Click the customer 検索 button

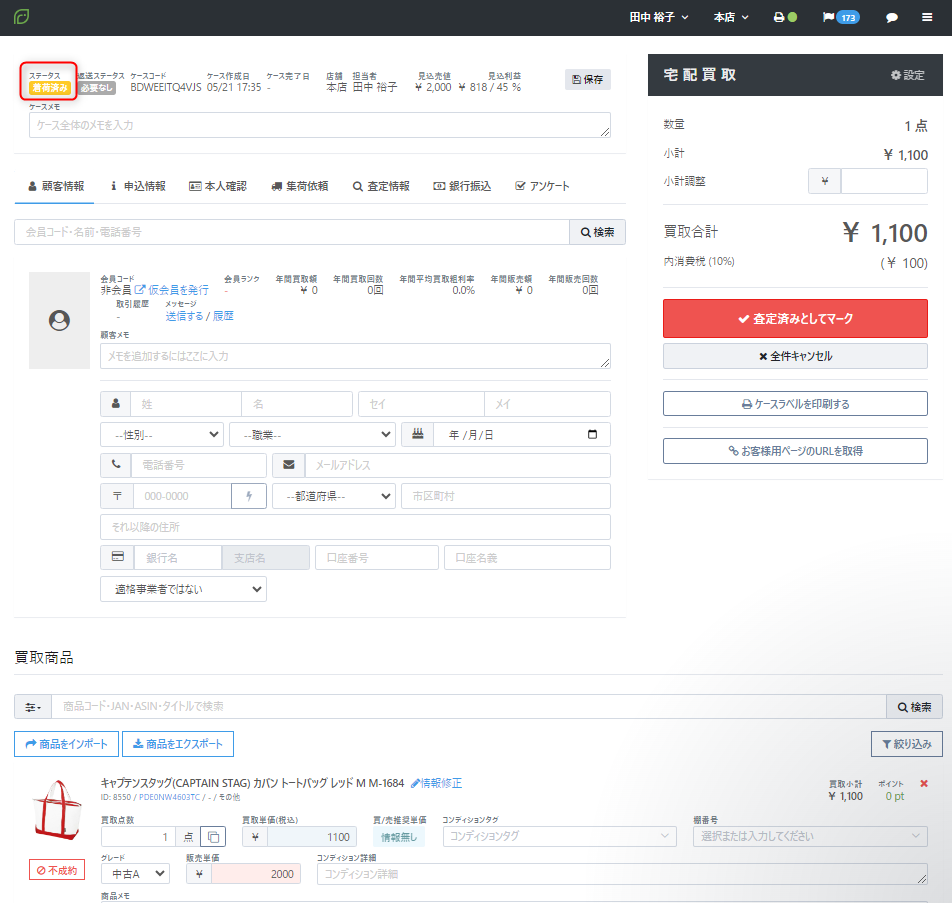click(x=597, y=232)
